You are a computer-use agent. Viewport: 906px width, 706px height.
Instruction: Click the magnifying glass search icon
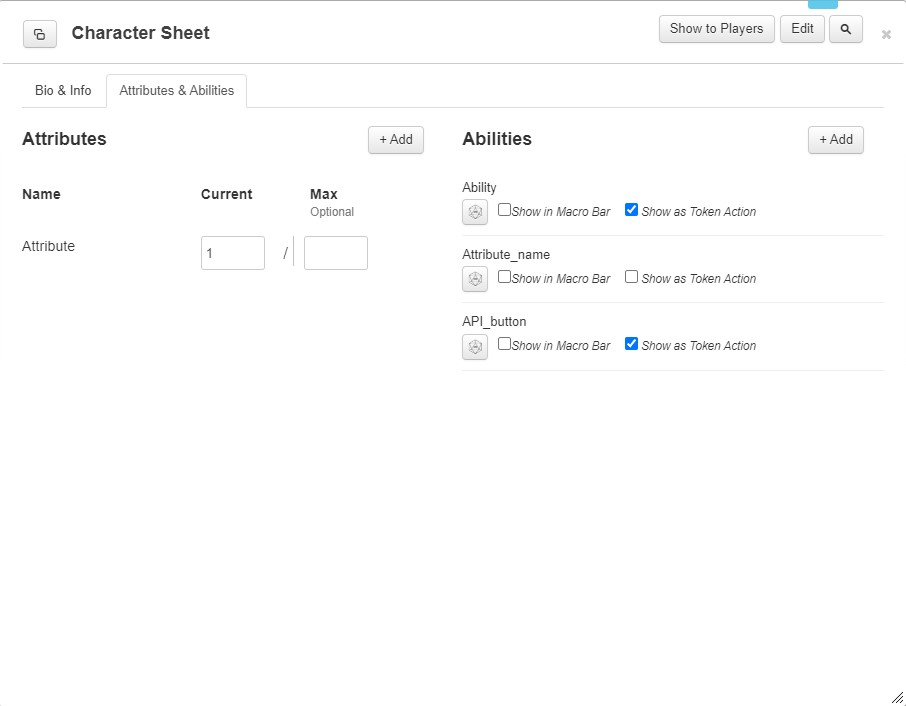point(845,29)
